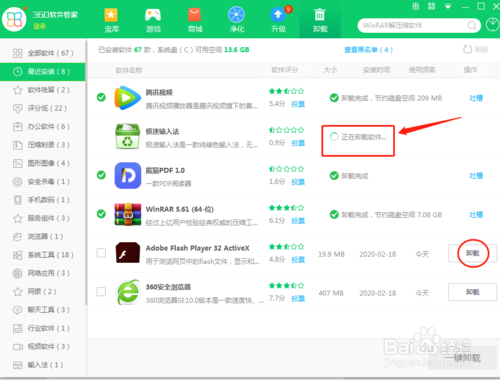The height and width of the screenshot is (380, 500).
Task: Sort by 安装时间 column header
Action: [x=376, y=70]
